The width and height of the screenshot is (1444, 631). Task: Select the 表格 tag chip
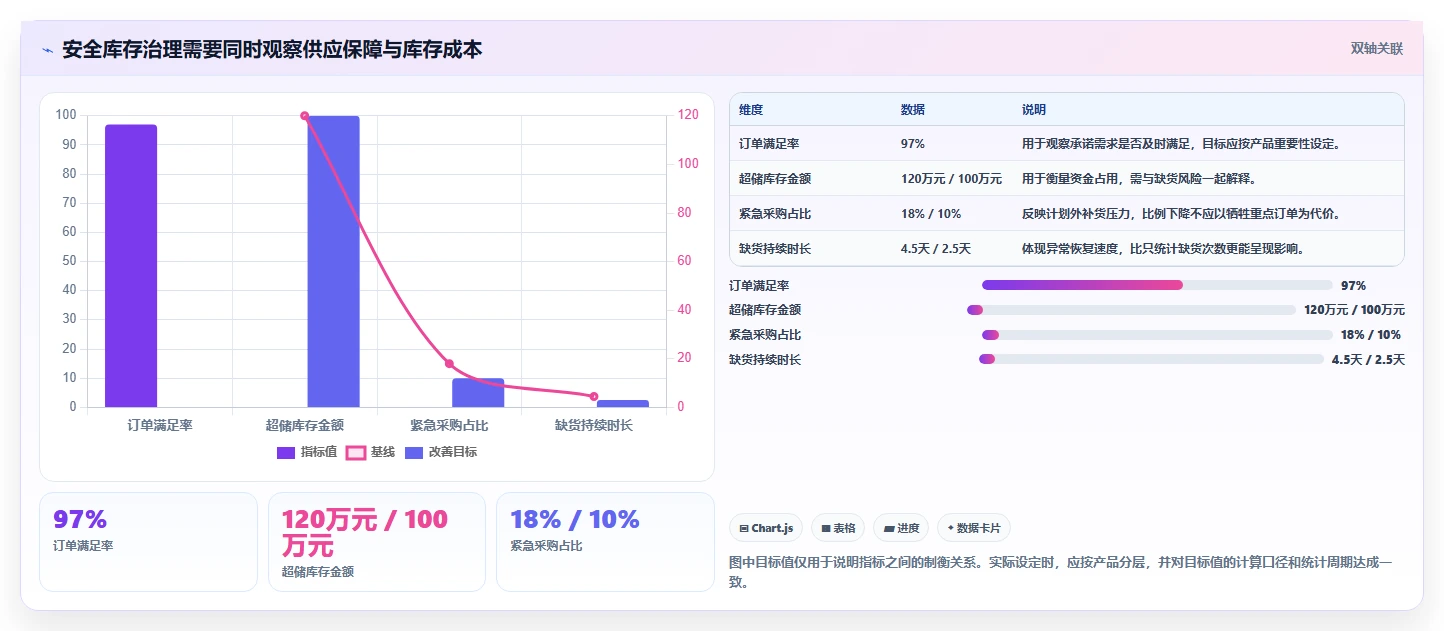pyautogui.click(x=838, y=528)
